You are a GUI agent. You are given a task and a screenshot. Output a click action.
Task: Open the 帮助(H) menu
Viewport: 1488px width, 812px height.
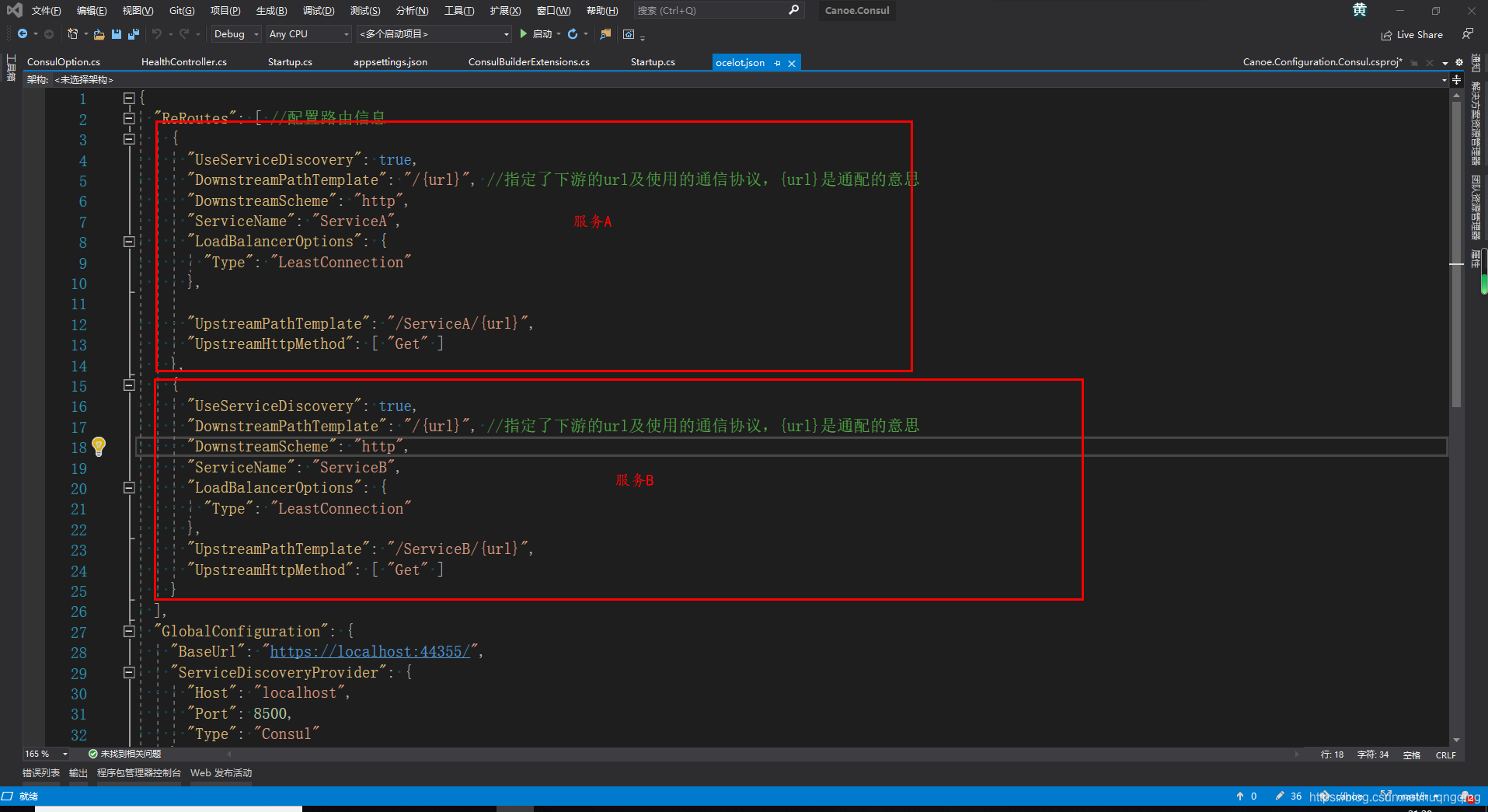[x=602, y=10]
